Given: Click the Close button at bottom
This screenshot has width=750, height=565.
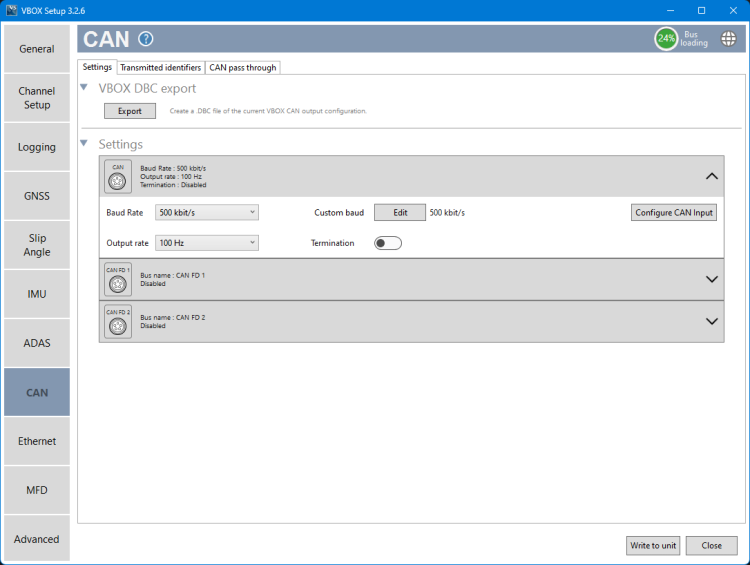Looking at the screenshot, I should [x=711, y=545].
